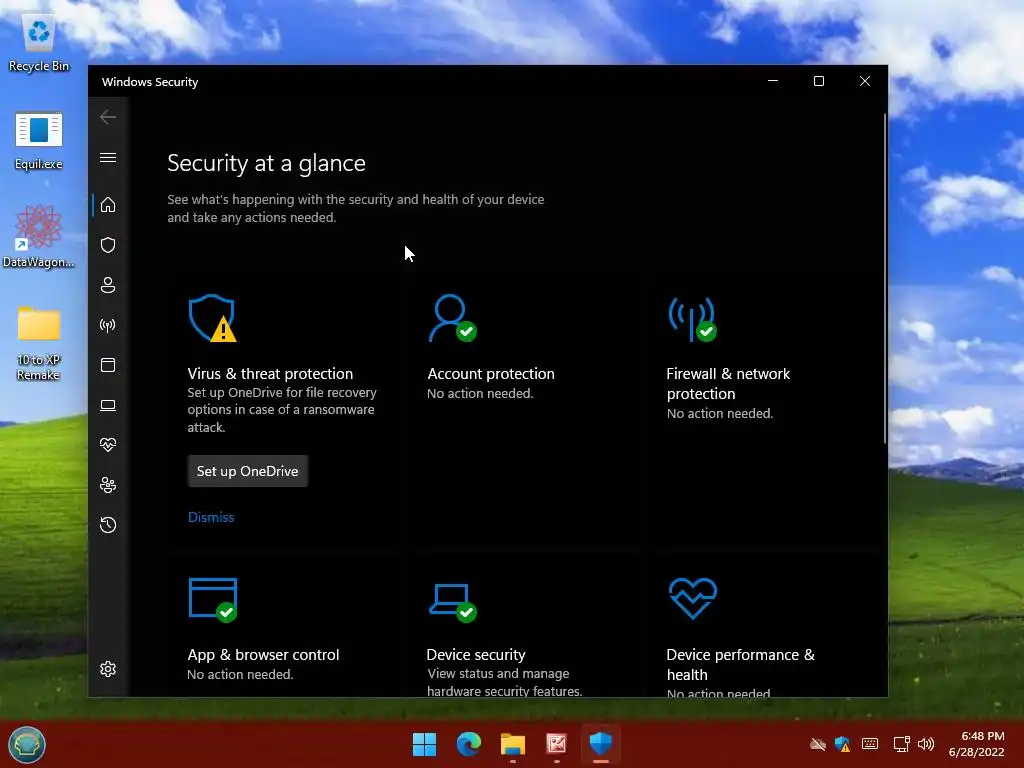Image resolution: width=1024 pixels, height=768 pixels.
Task: Click the touch keyboard tray icon
Action: 870,744
